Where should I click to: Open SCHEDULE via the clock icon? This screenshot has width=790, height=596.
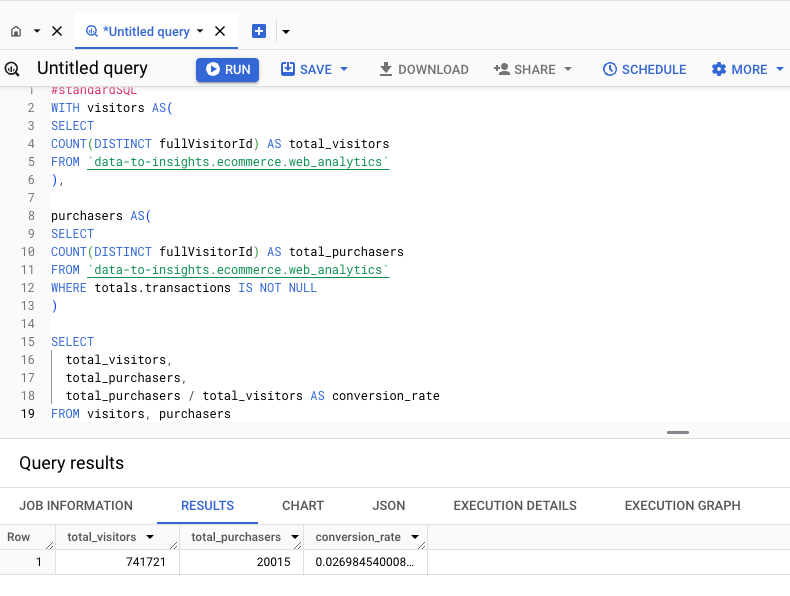[610, 69]
